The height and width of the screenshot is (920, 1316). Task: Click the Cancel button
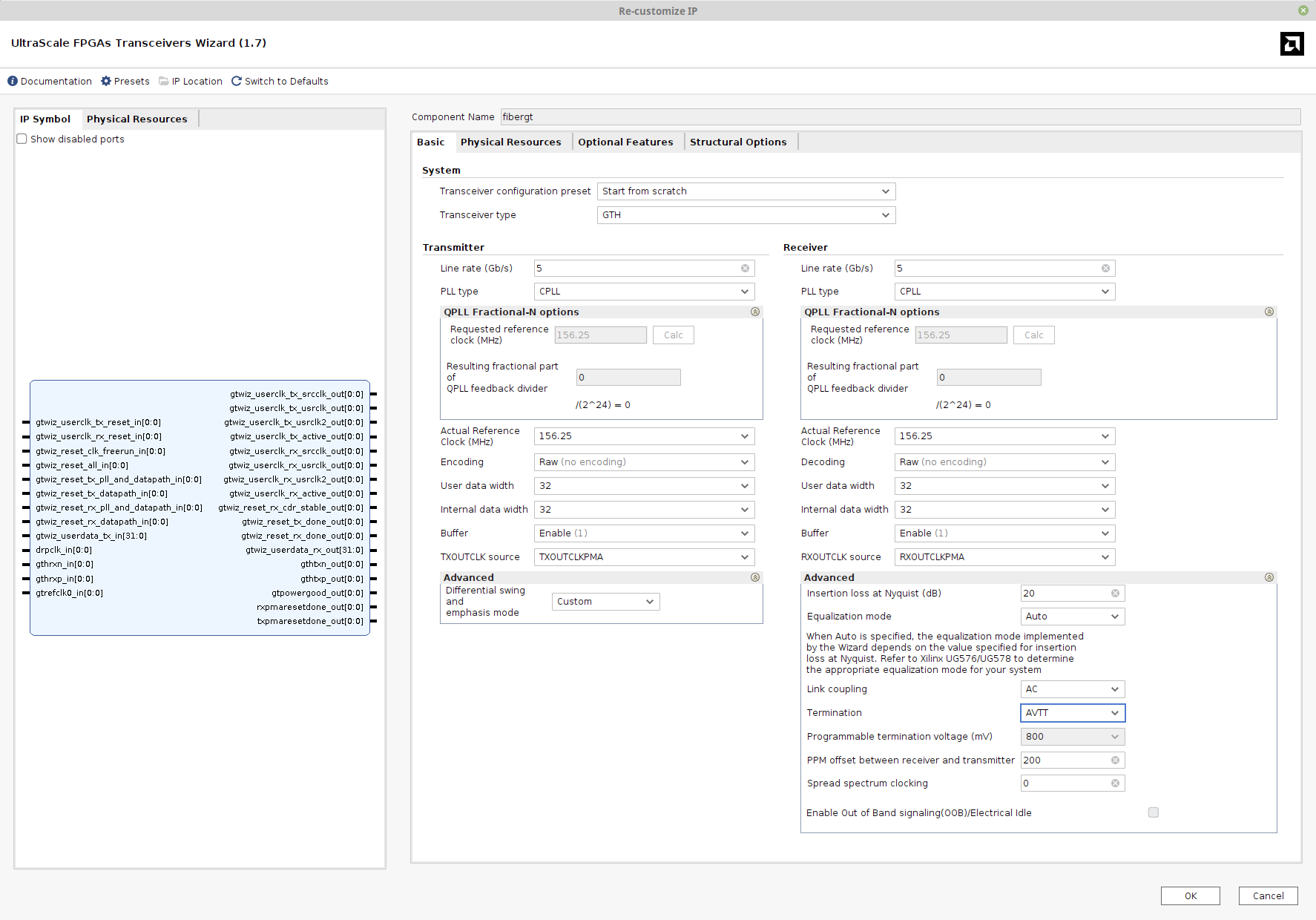1268,896
